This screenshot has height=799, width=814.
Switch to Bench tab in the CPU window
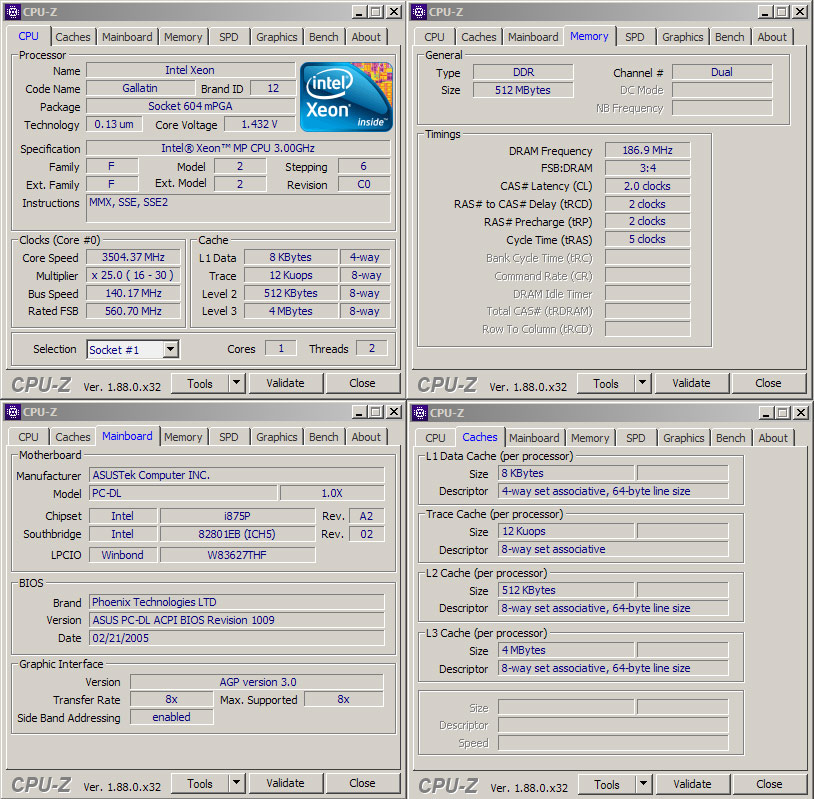(323, 37)
